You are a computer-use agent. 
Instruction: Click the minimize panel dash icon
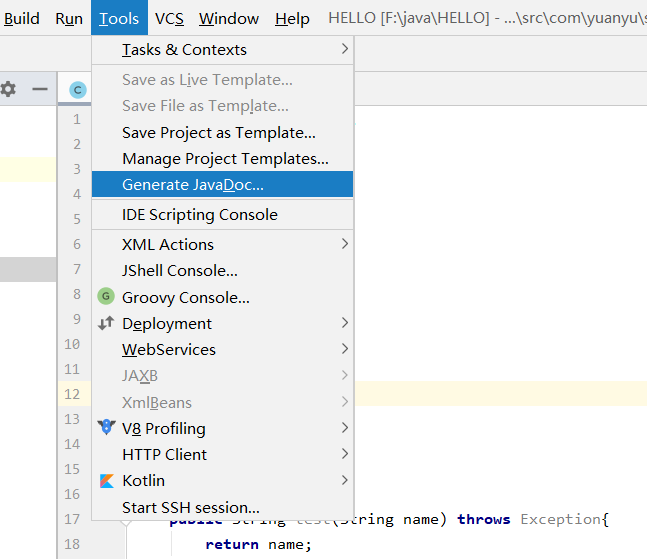[x=40, y=89]
